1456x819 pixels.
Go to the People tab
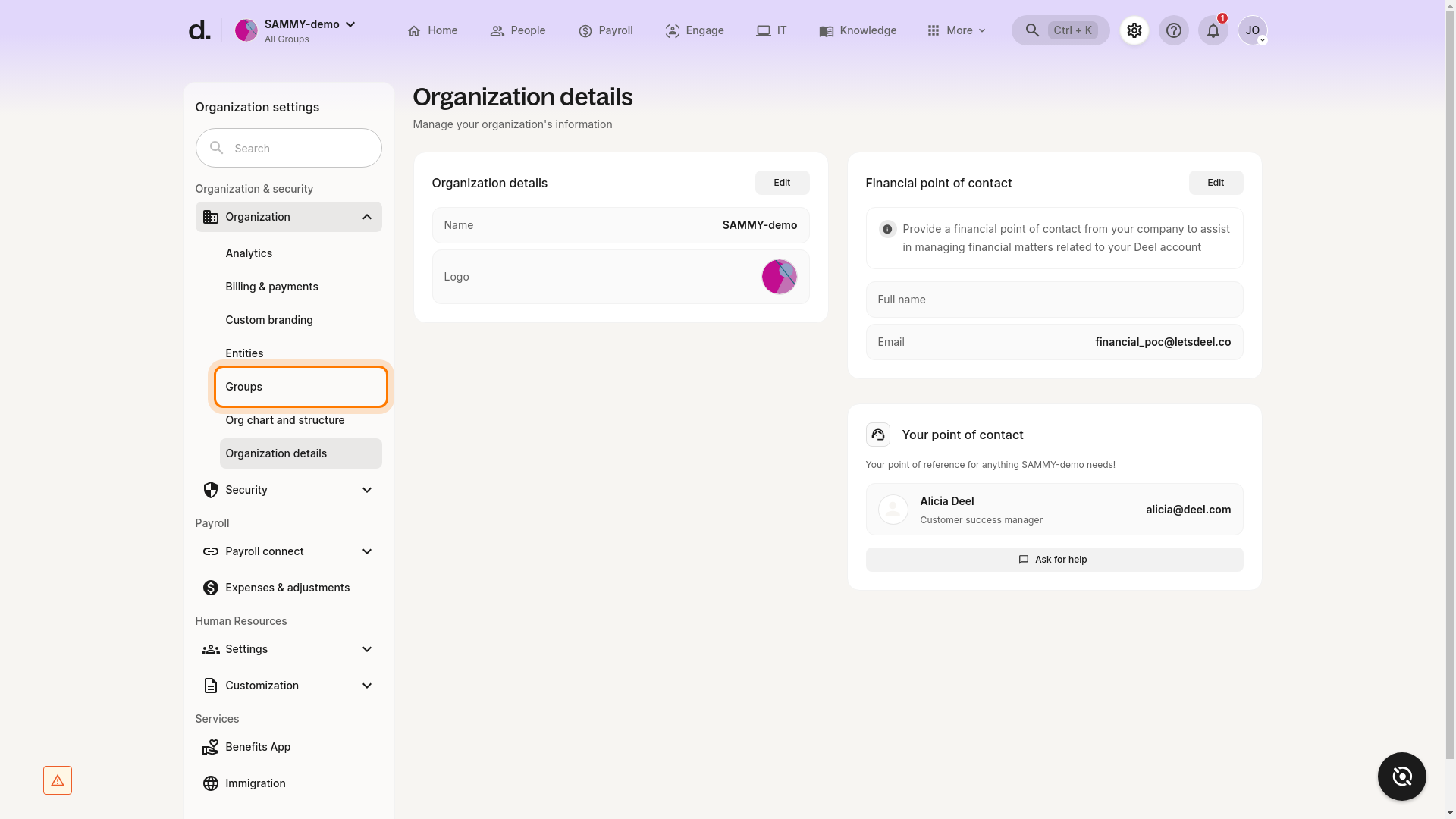pyautogui.click(x=518, y=30)
